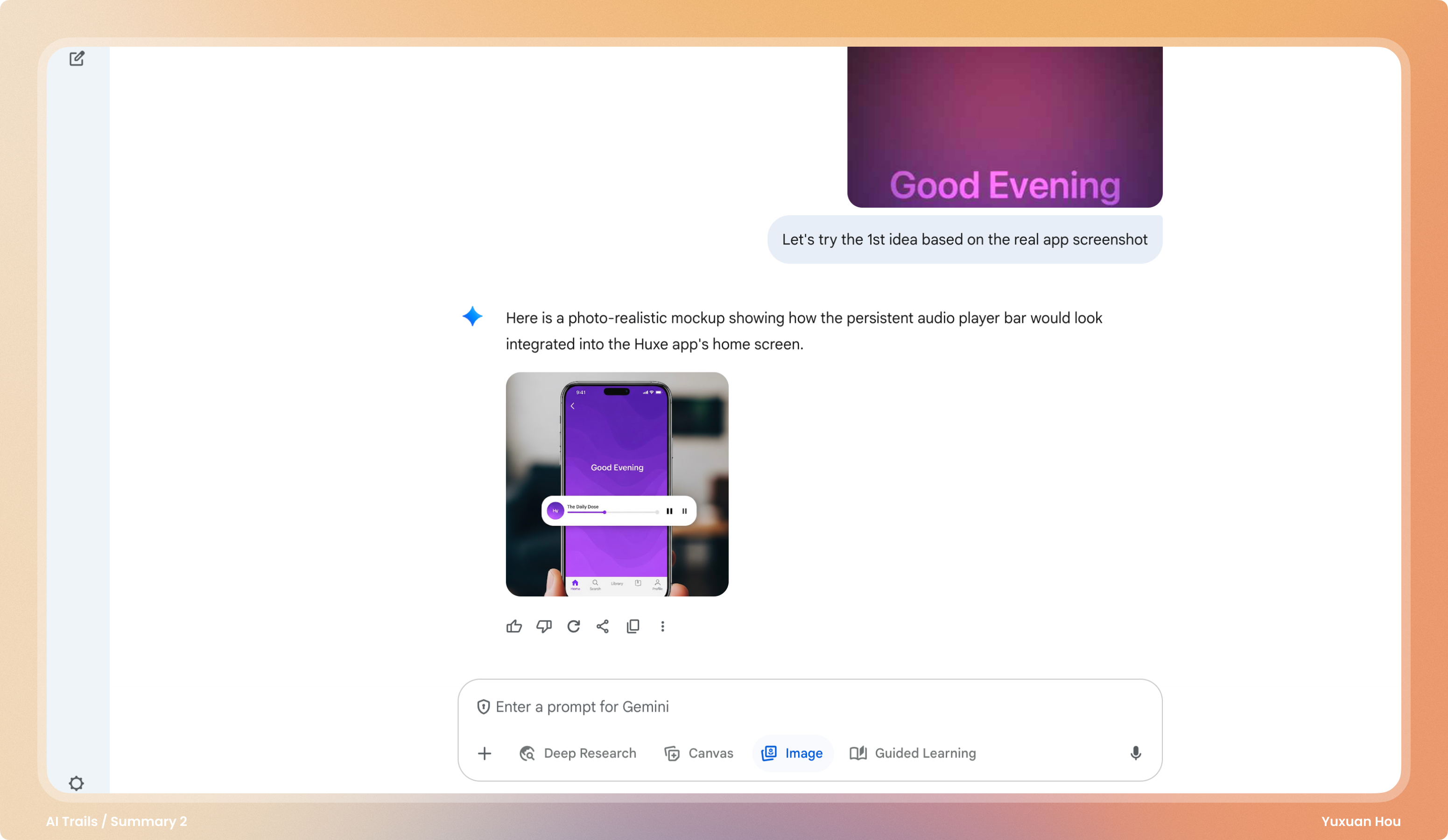Click the blue Gemini sparkle icon
The width and height of the screenshot is (1448, 840).
[472, 316]
